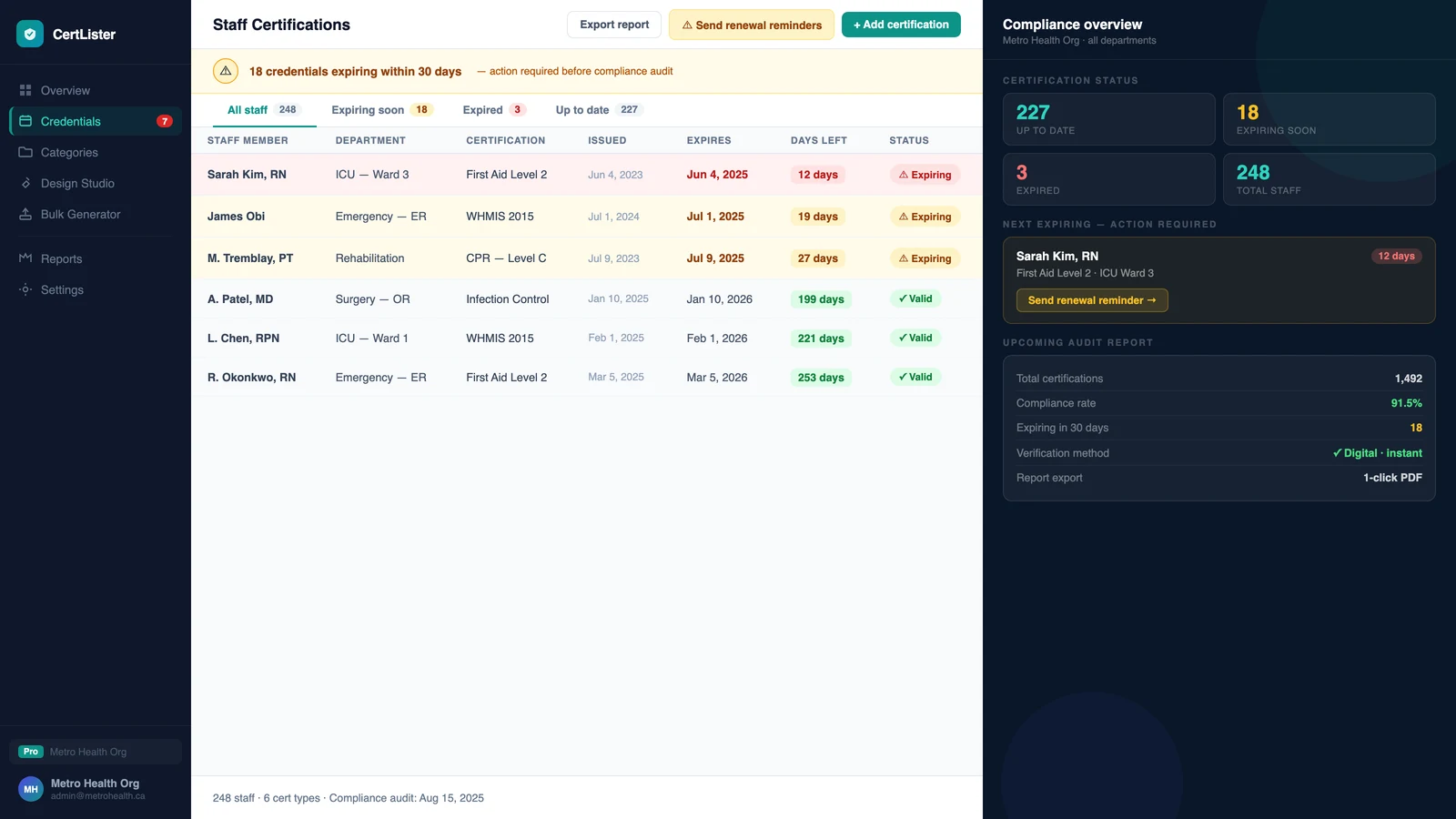Open Reports via its chart icon
The height and width of the screenshot is (819, 1456).
[25, 258]
